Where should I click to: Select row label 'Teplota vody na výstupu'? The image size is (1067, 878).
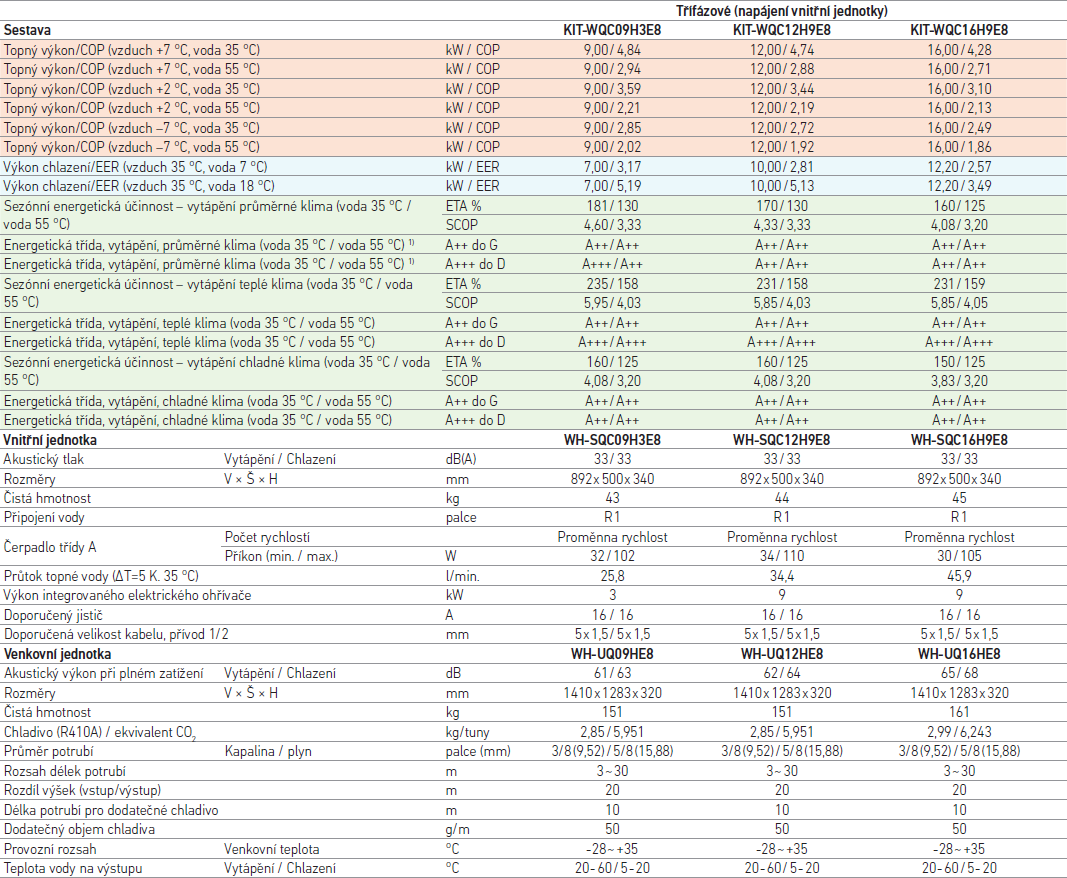pos(73,868)
